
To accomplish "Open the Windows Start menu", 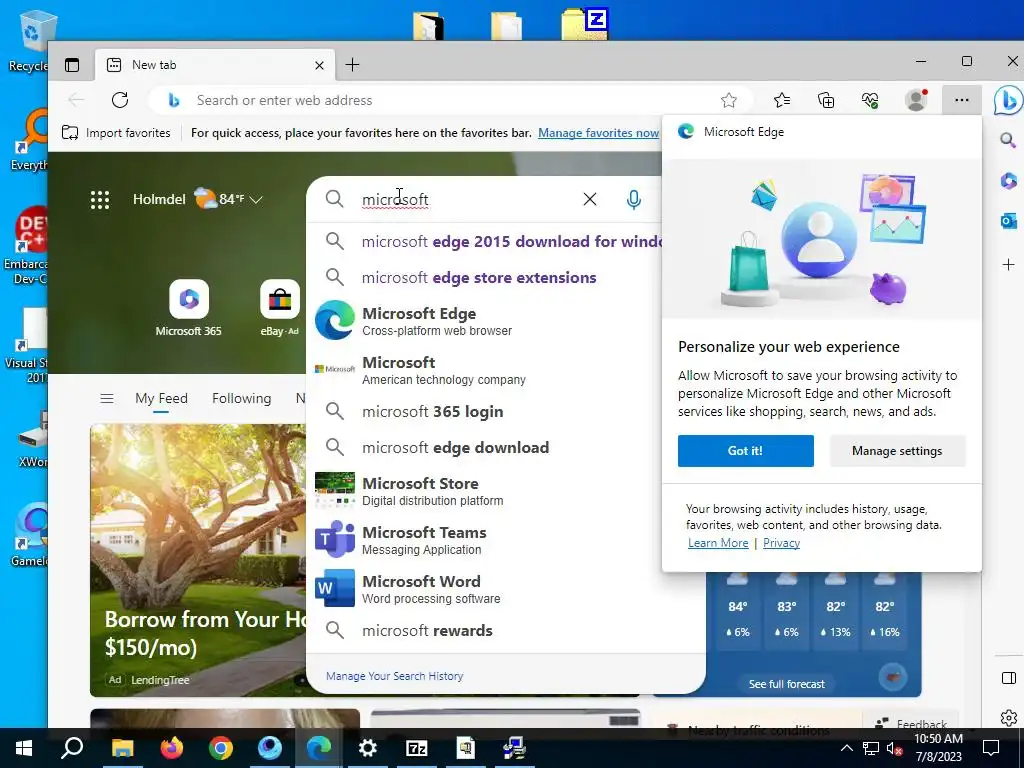I will coord(24,748).
